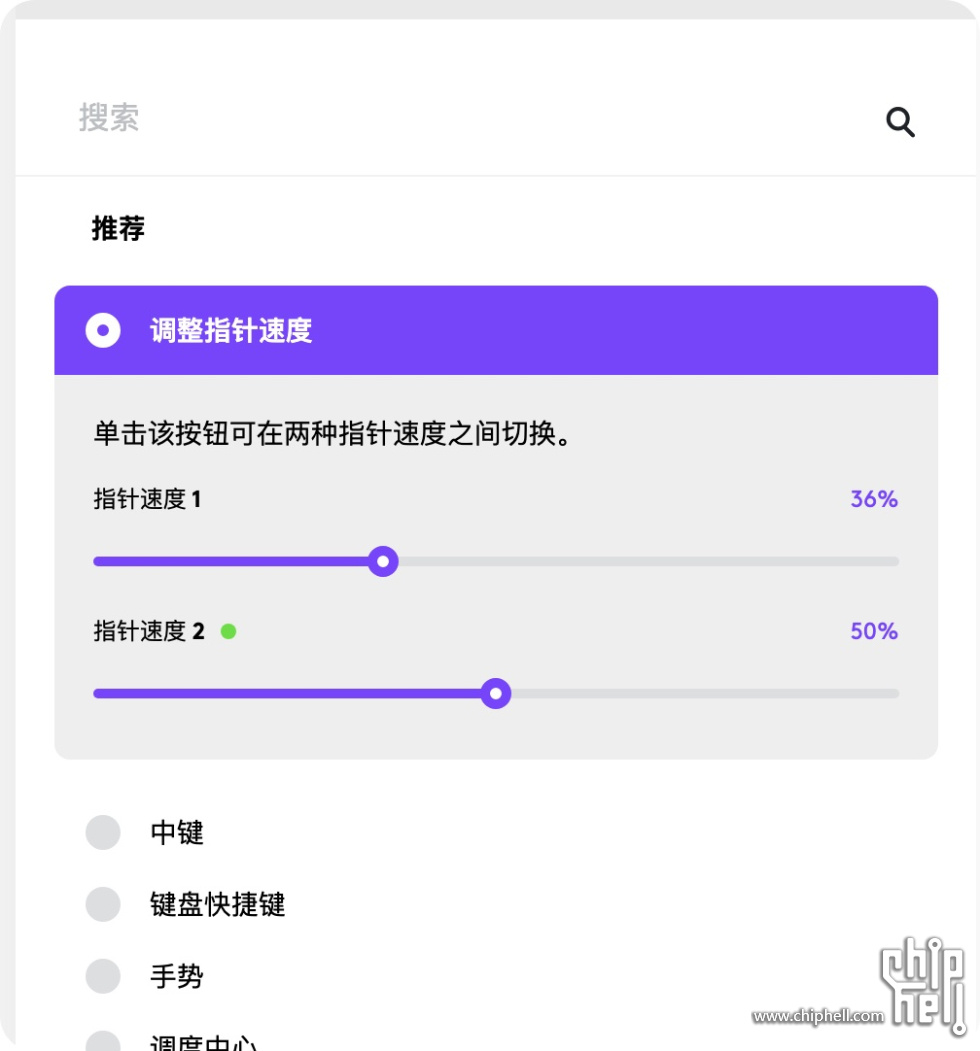Click the 调整指针速度 header label
The width and height of the screenshot is (980, 1051).
click(231, 330)
